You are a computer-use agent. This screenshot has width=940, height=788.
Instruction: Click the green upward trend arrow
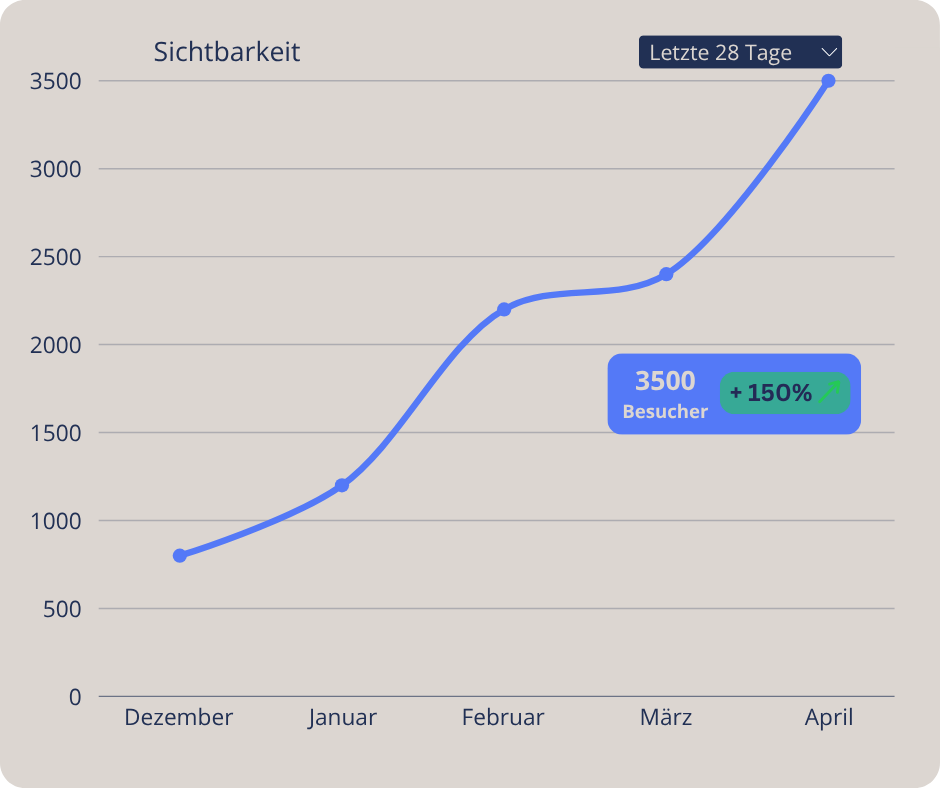coord(829,393)
